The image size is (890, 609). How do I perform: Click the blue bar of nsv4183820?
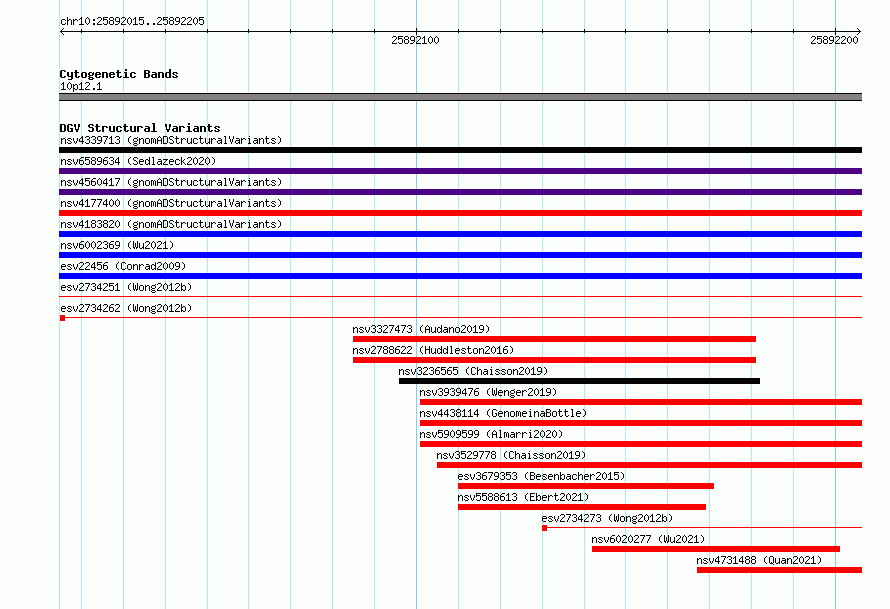pyautogui.click(x=460, y=234)
